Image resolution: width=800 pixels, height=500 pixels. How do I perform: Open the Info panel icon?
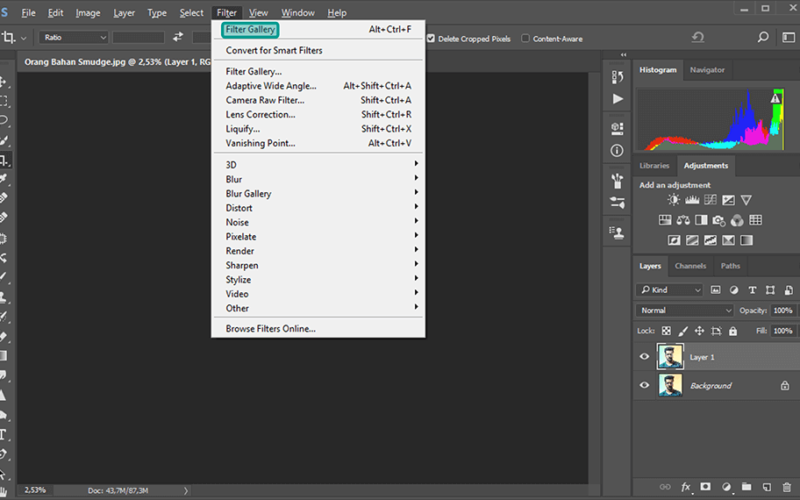[x=617, y=151]
